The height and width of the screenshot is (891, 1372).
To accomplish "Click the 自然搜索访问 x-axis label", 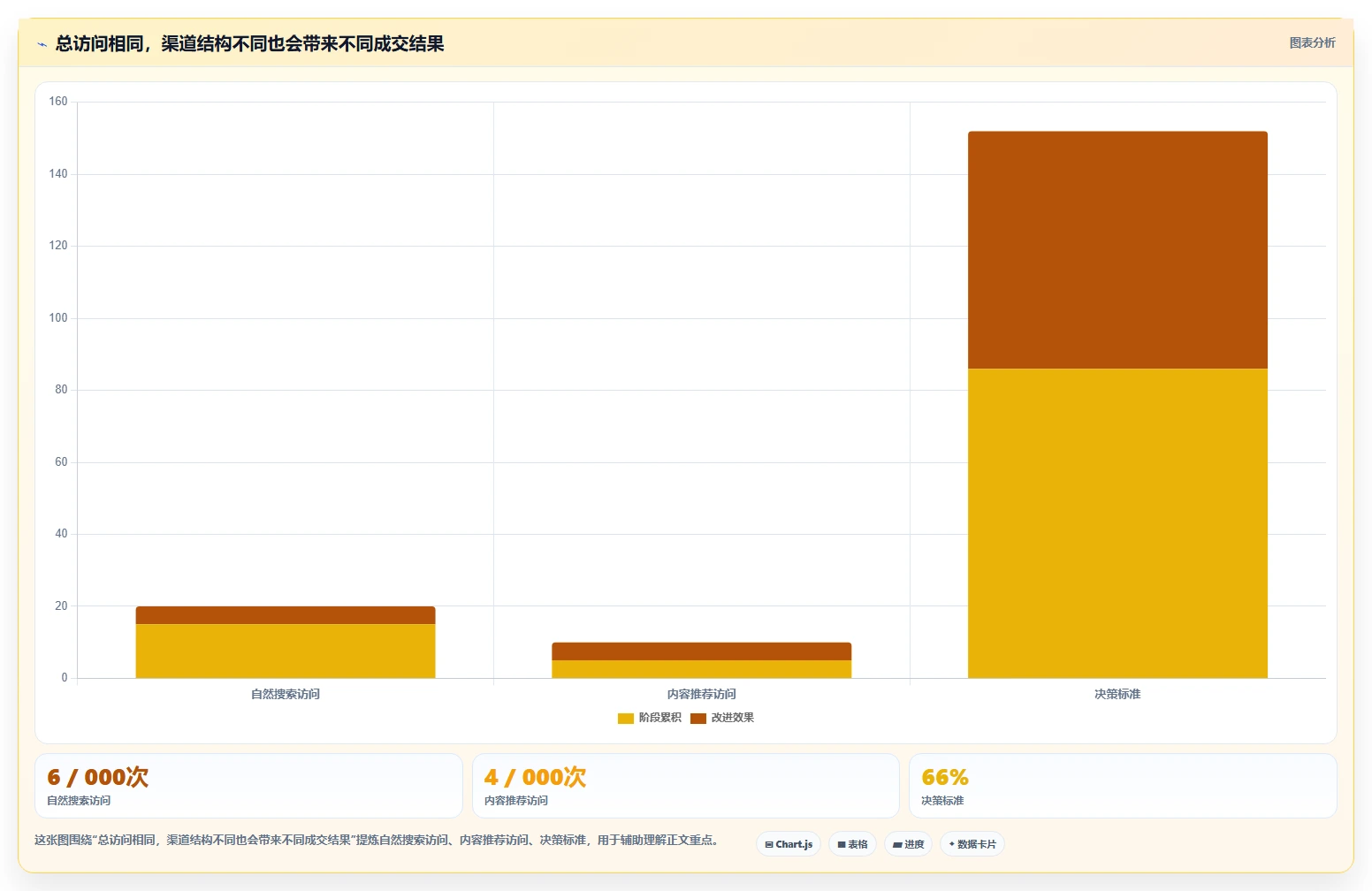I will pyautogui.click(x=286, y=694).
